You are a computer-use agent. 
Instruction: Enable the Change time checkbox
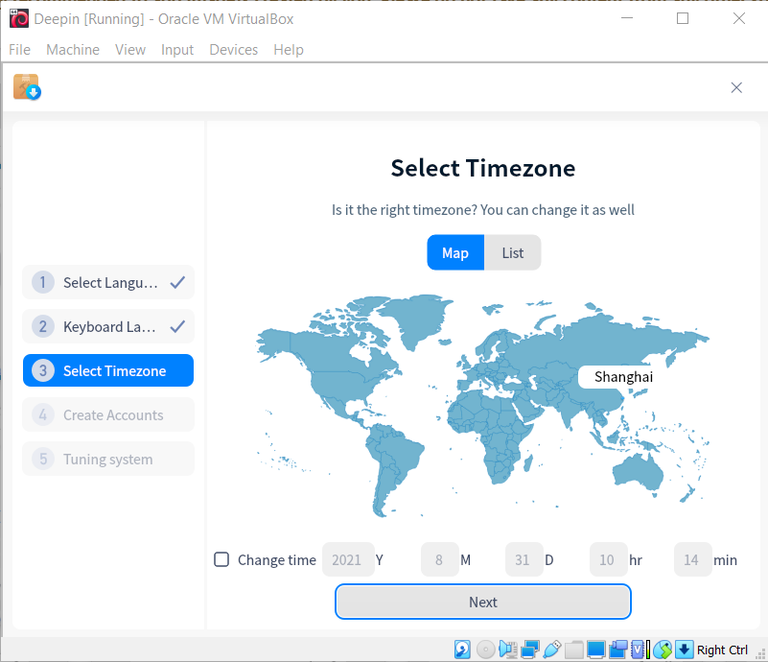(221, 559)
